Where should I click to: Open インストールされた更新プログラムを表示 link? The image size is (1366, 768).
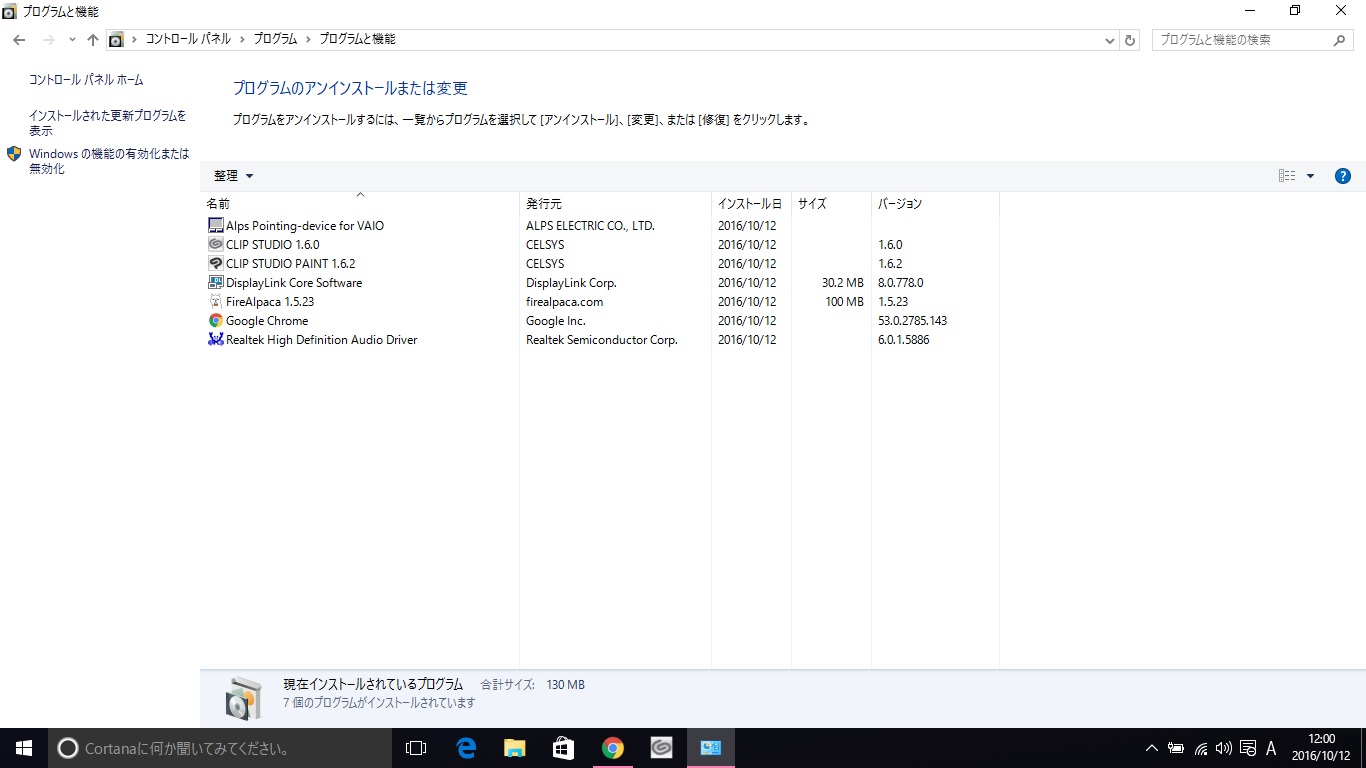pyautogui.click(x=108, y=123)
